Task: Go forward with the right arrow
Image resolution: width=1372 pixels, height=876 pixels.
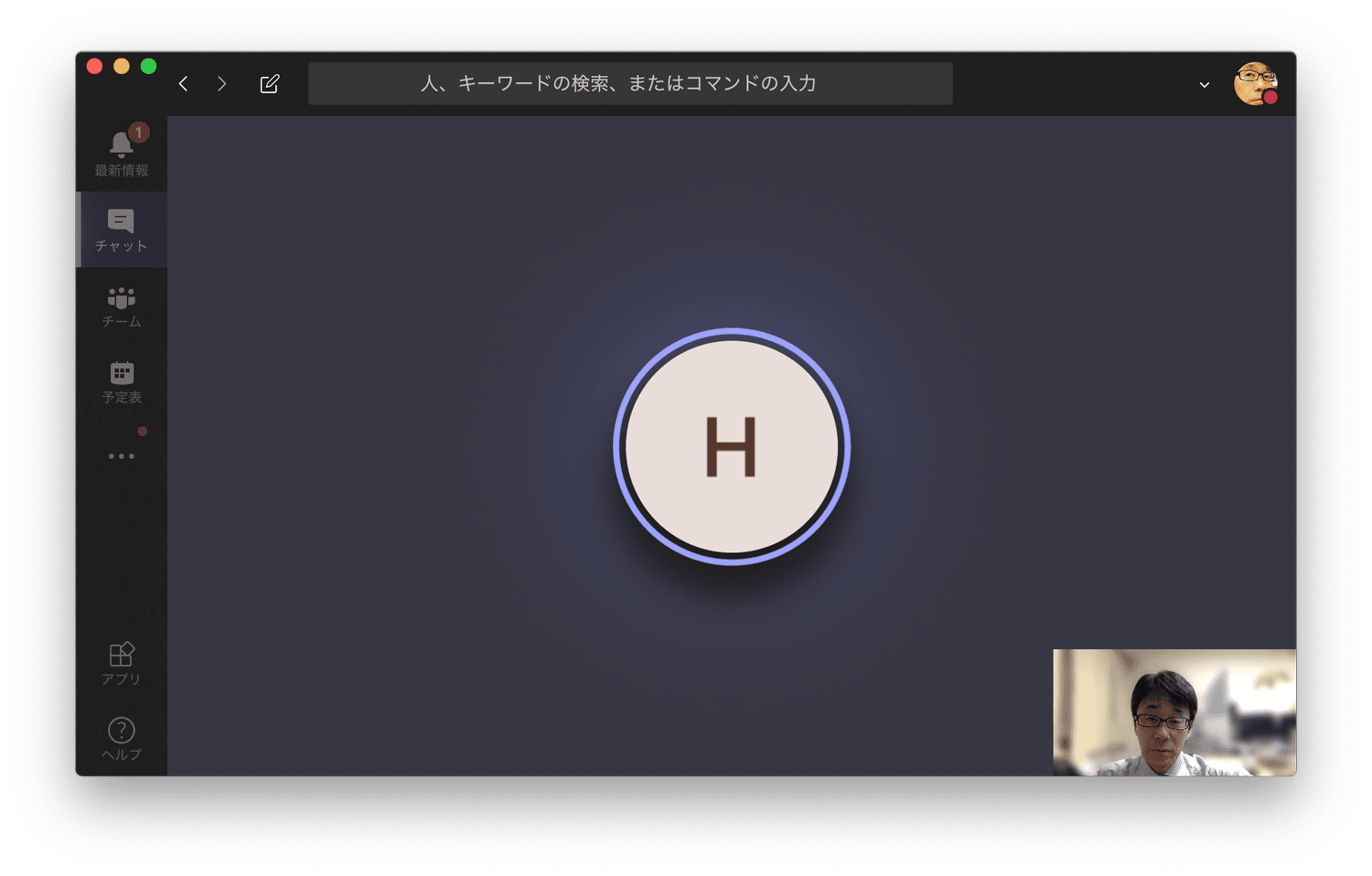Action: [x=222, y=84]
